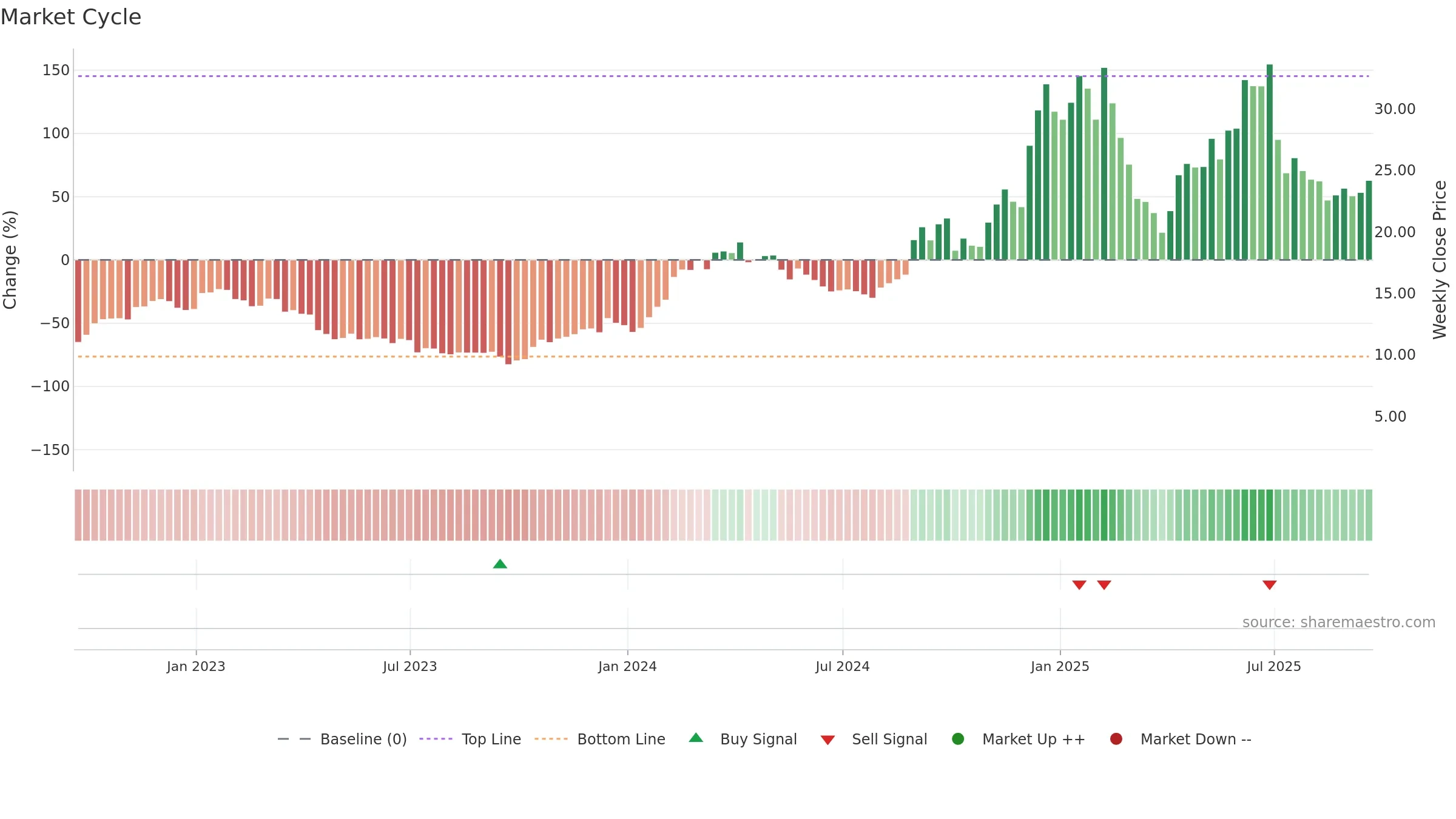Click the grey Baseline legend dash icon
This screenshot has height=819, width=1456.
[x=294, y=739]
